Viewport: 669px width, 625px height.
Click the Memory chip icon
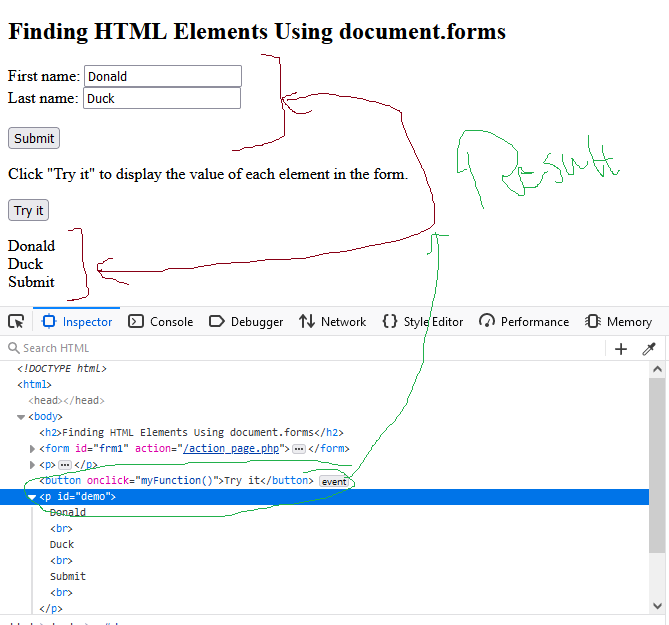tap(593, 321)
